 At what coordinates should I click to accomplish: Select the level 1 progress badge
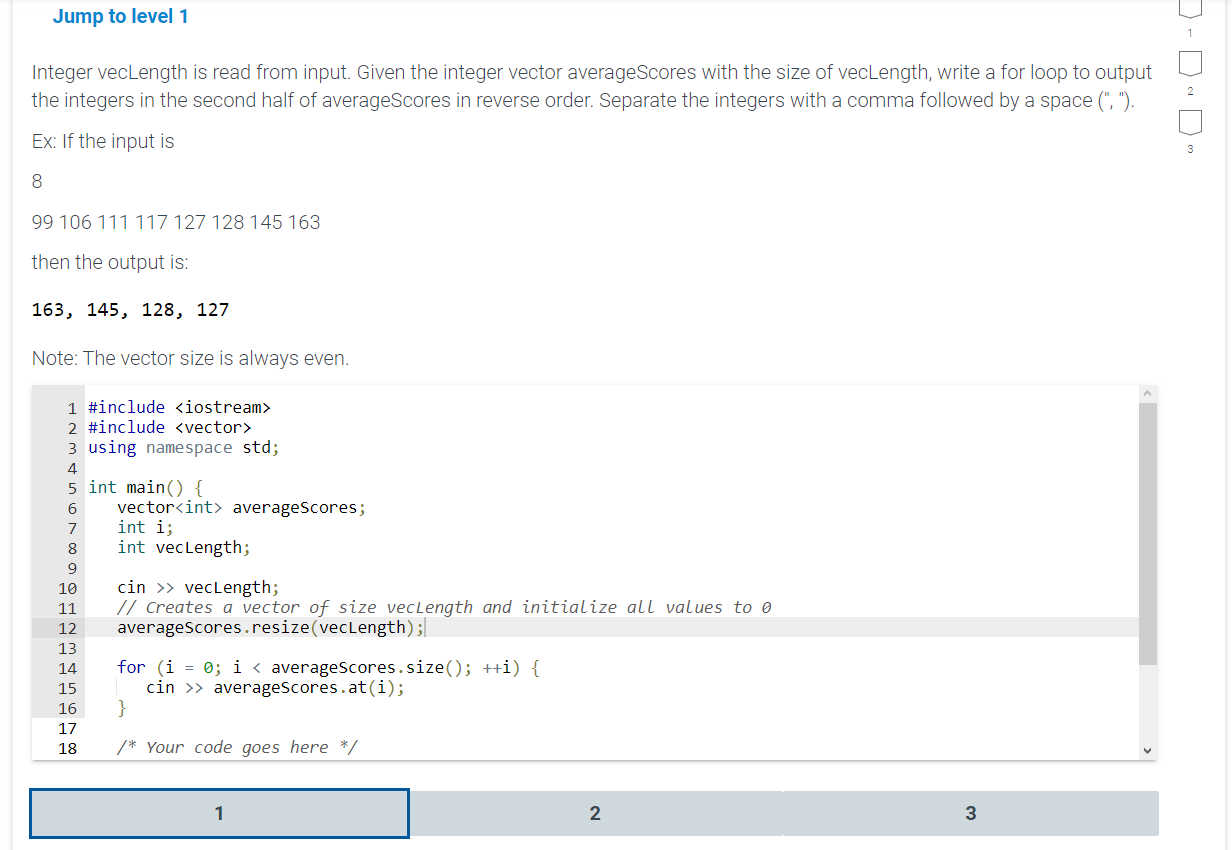coord(1189,10)
